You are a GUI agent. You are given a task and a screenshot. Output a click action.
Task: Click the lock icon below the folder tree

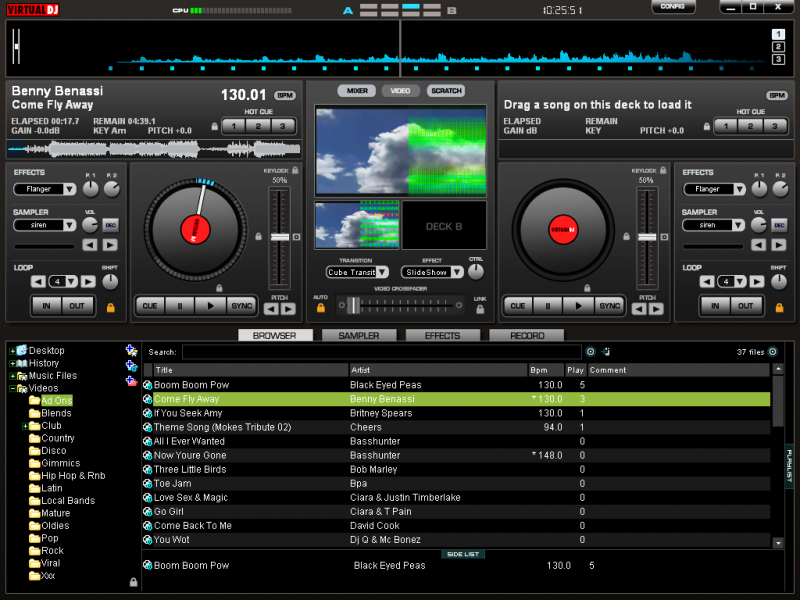point(133,582)
